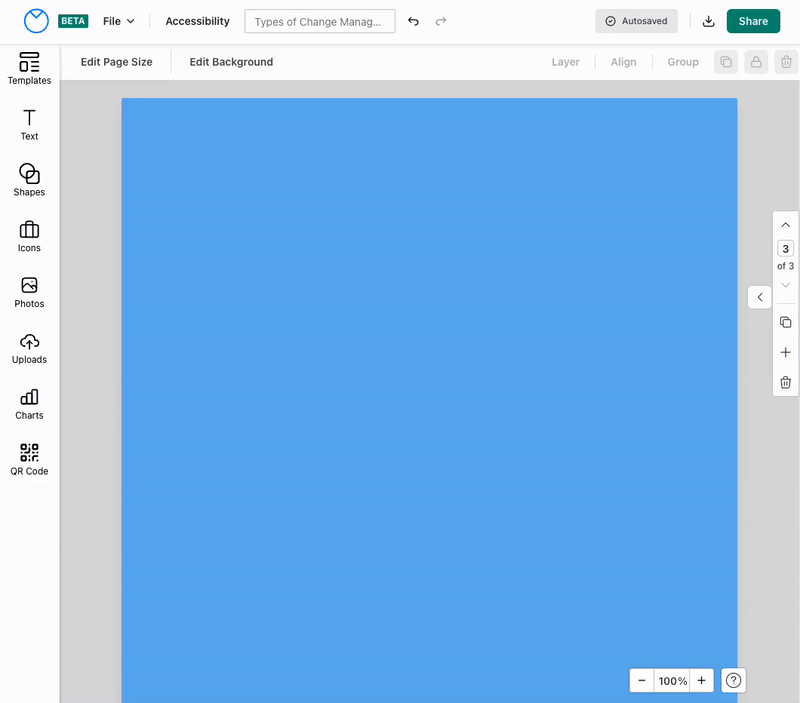Duplicate the current page
Image resolution: width=800 pixels, height=703 pixels.
785,322
